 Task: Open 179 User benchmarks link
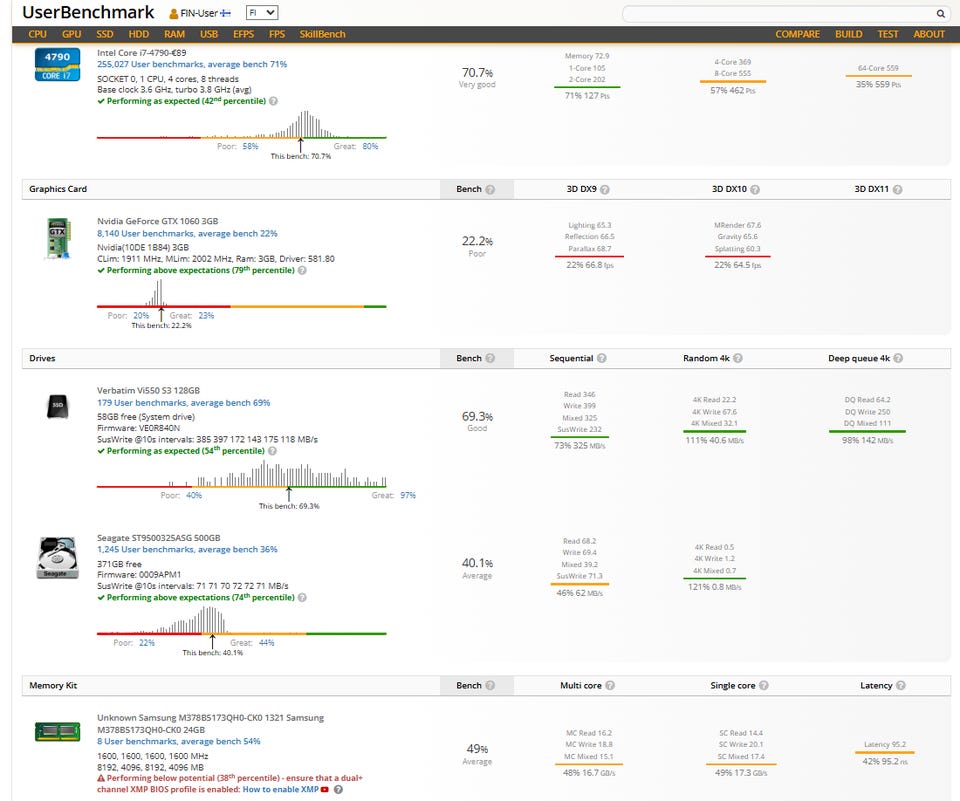[x=183, y=403]
